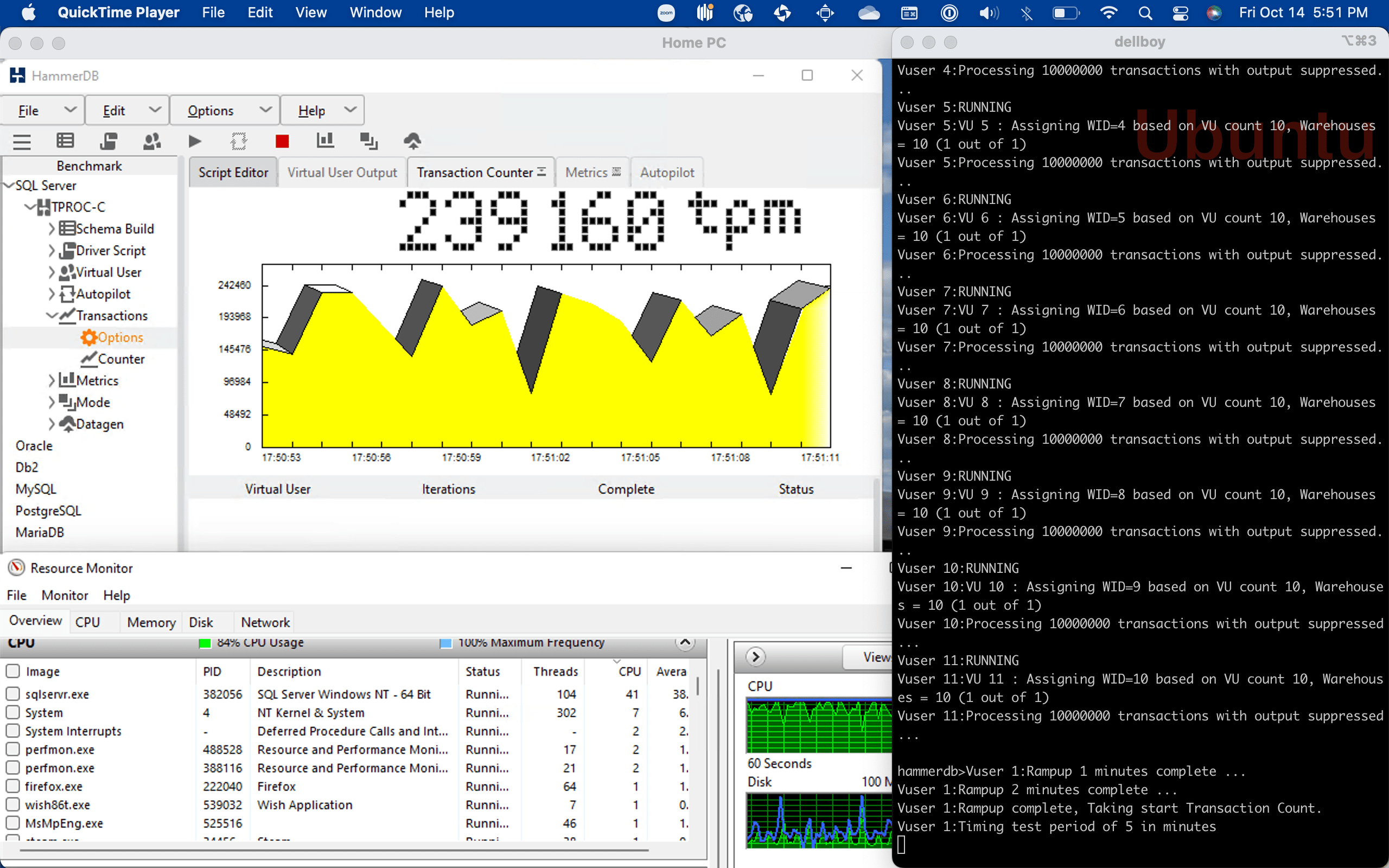
Task: Click the Datagen toolbar icon
Action: tap(412, 141)
